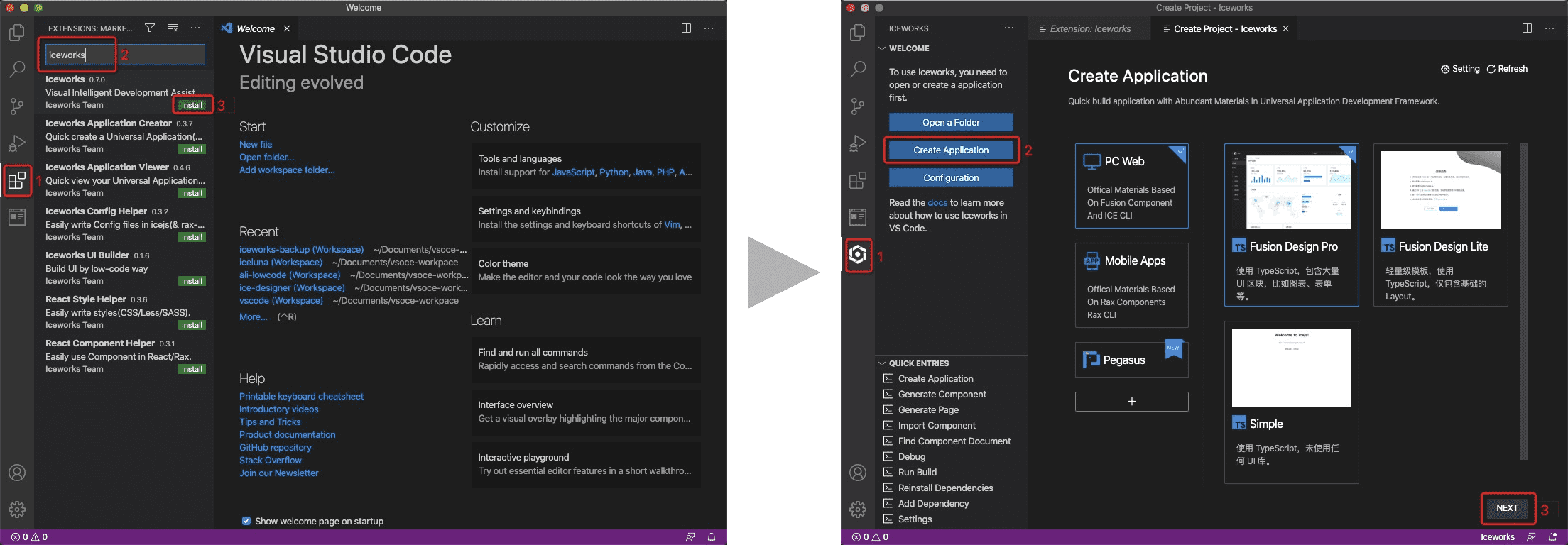Open Manage gear in Create Project window
The width and height of the screenshot is (1568, 545).
[858, 509]
